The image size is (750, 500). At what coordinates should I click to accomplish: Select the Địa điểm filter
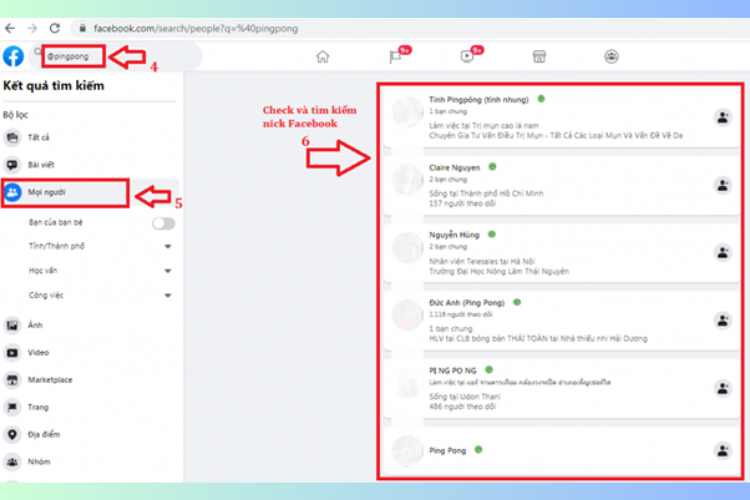89,434
